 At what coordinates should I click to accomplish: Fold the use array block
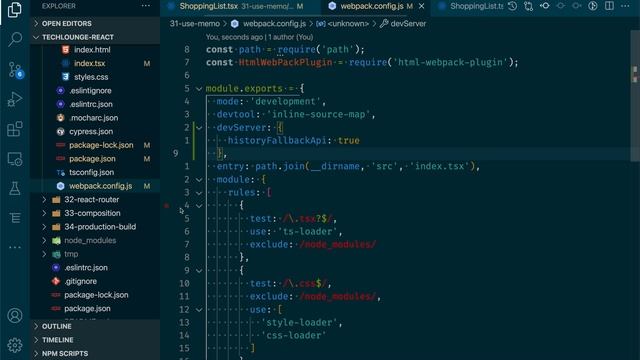[199, 309]
